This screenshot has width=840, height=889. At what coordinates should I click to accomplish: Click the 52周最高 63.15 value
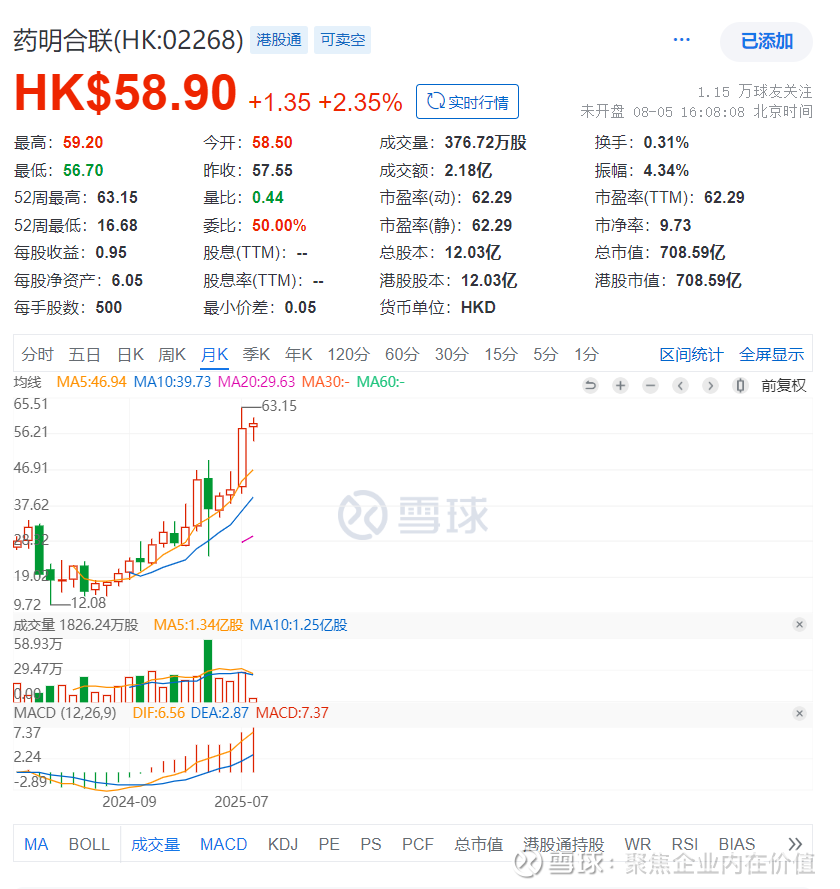(117, 197)
